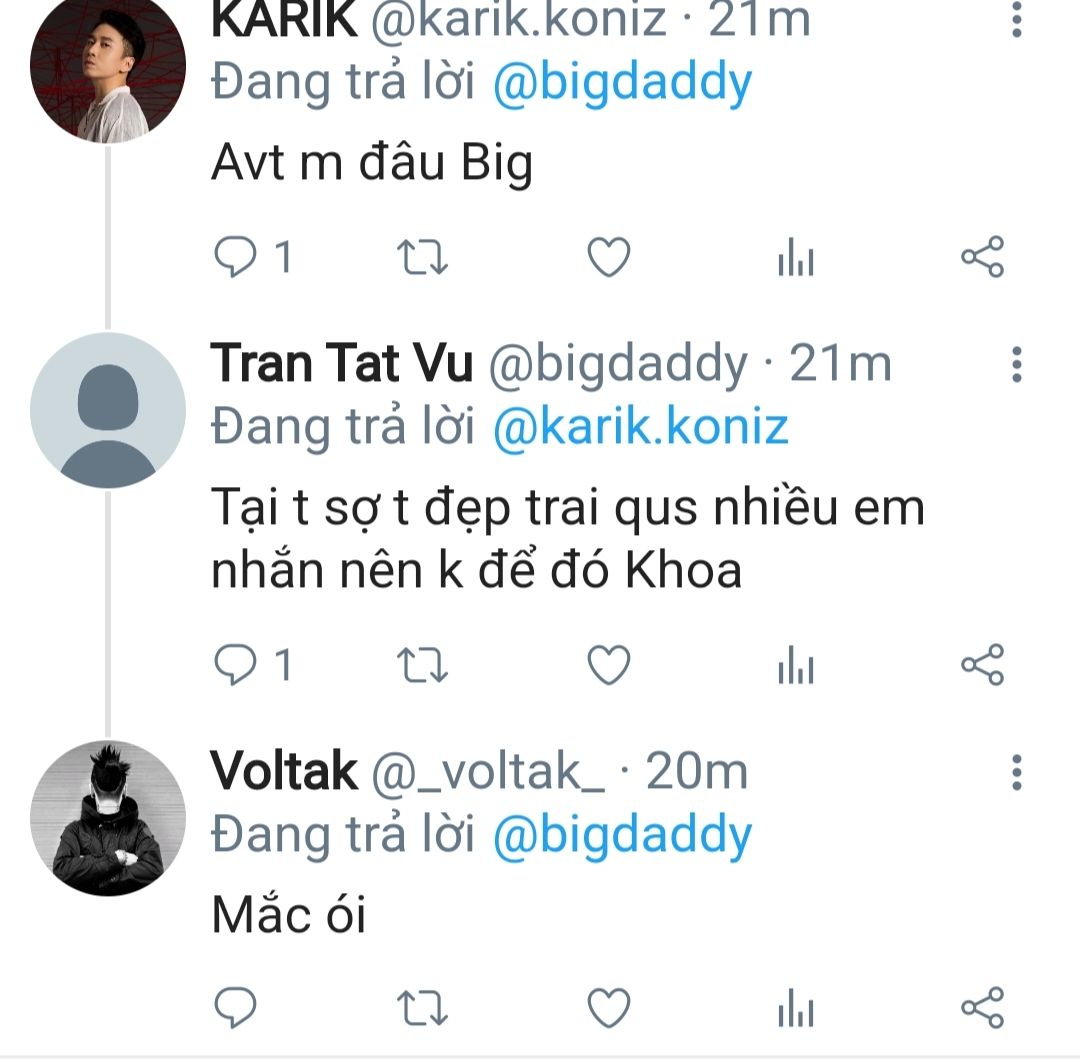The width and height of the screenshot is (1080, 1060).
Task: Retweet Tran Tat Vu's reply
Action: [x=423, y=665]
